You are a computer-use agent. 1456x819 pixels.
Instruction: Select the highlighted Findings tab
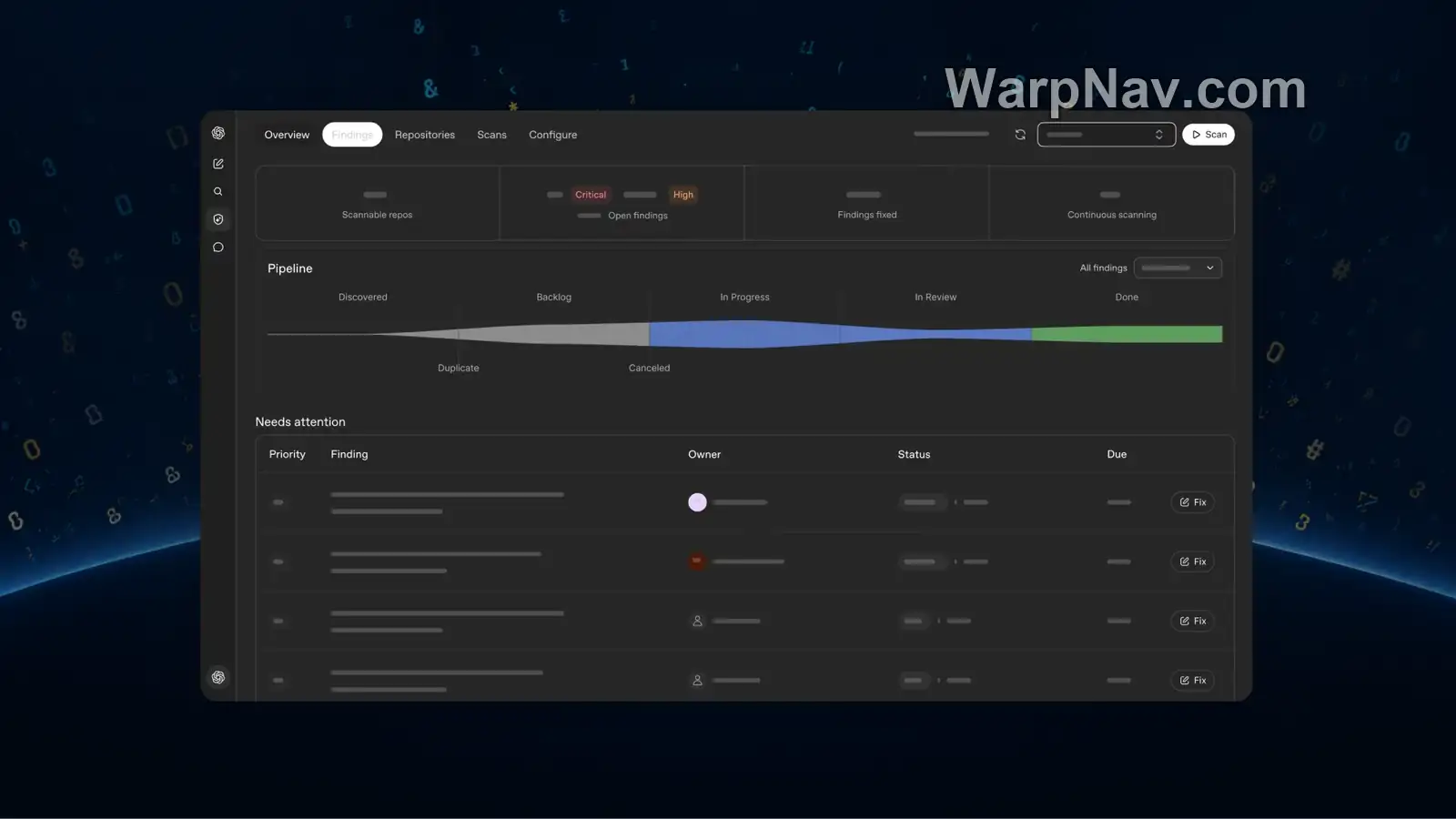click(x=352, y=135)
